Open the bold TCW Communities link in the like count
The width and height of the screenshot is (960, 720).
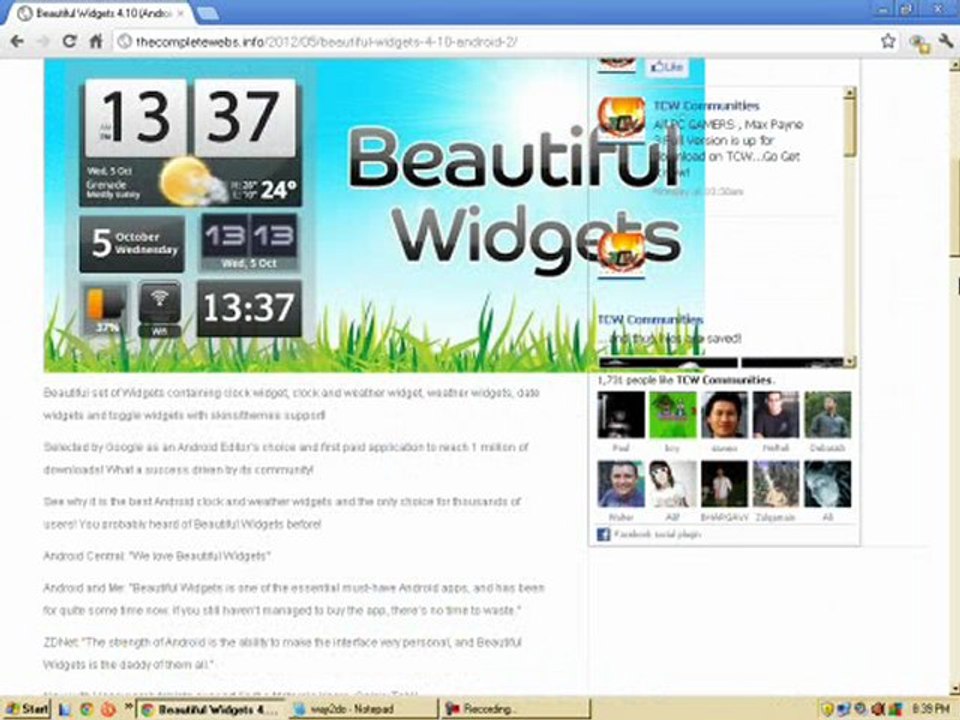tap(724, 380)
